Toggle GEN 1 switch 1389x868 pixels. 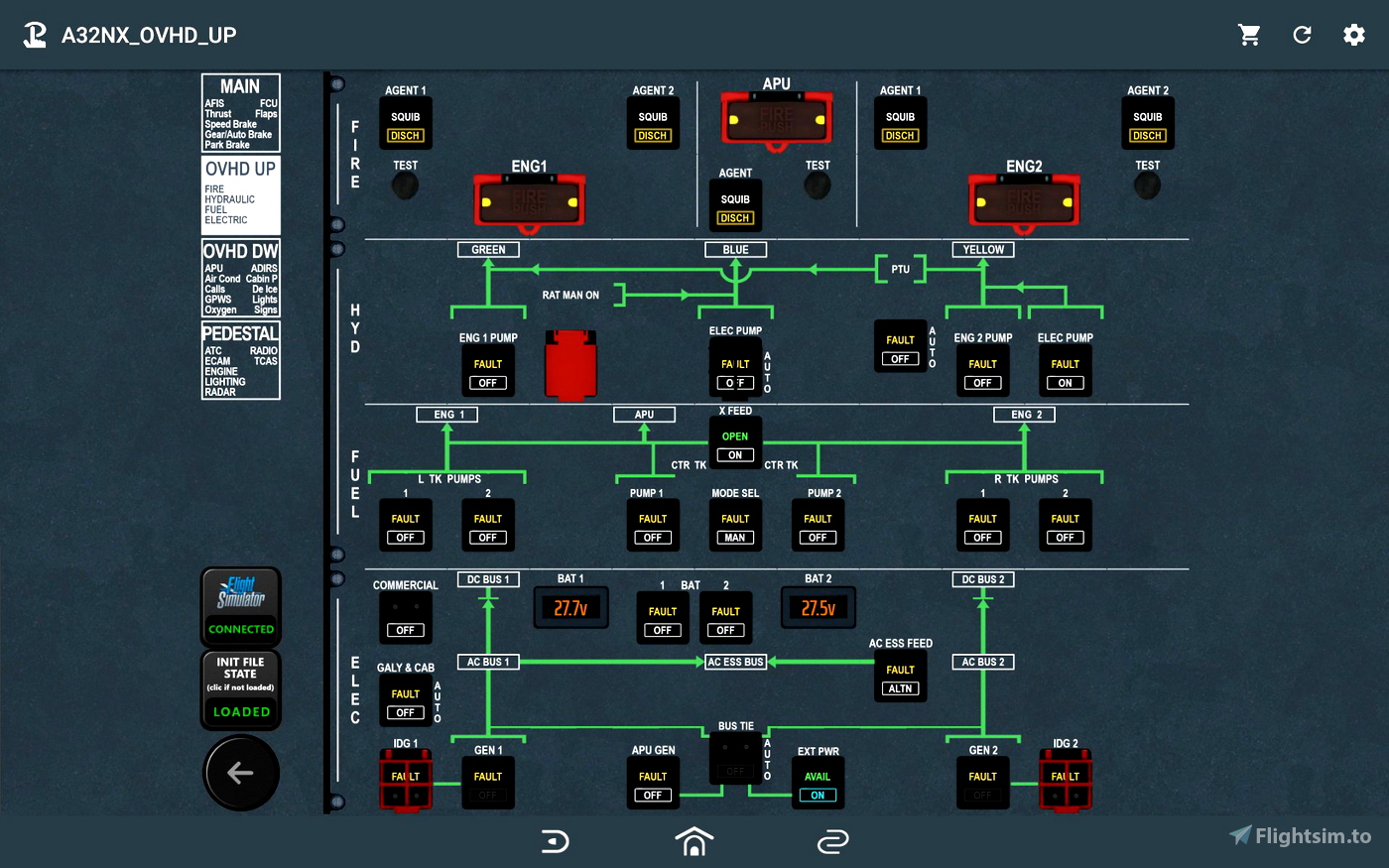[488, 784]
